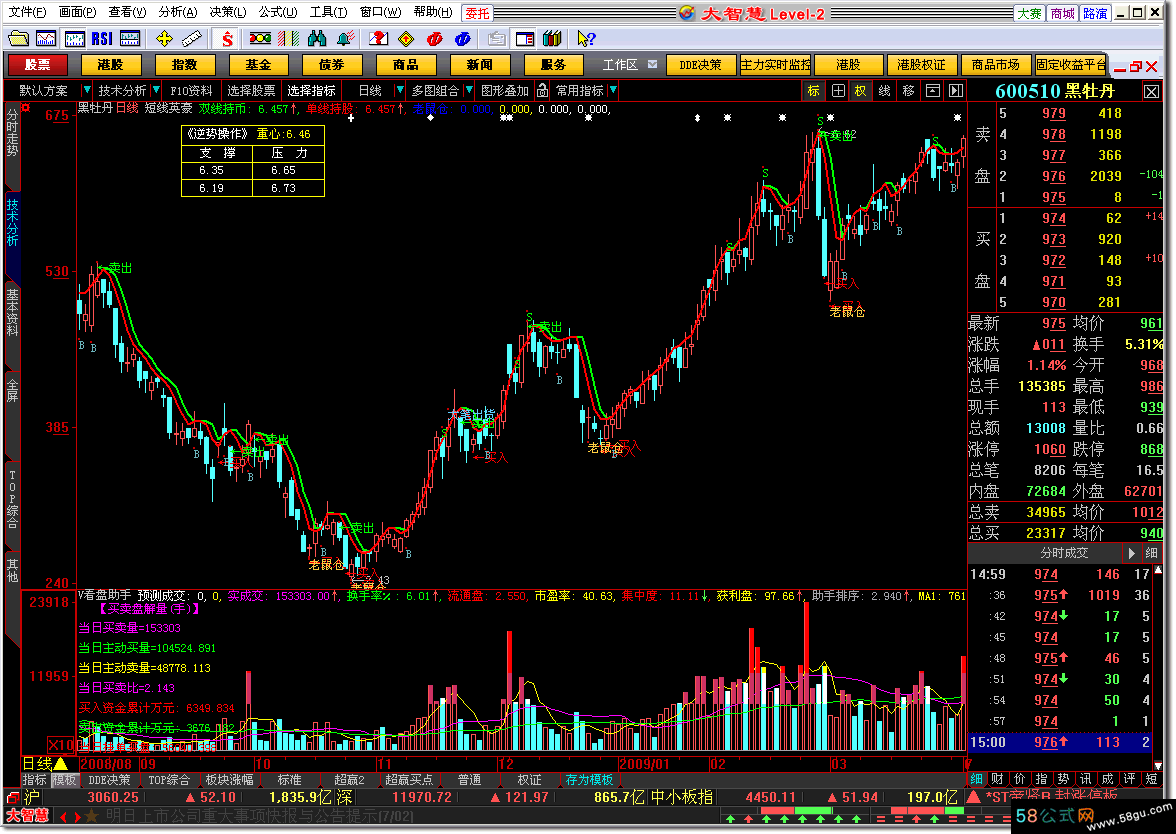
Task: Click the red S dollar icon
Action: 227,38
